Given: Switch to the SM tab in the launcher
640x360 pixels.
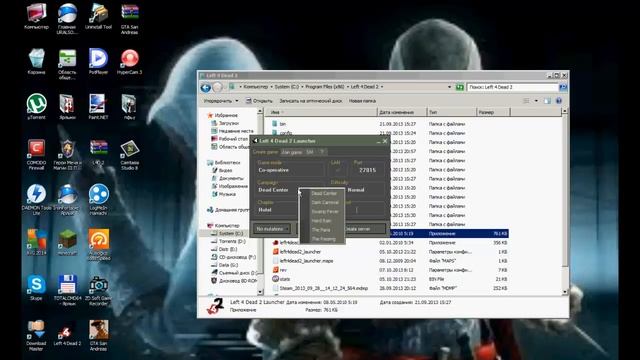Looking at the screenshot, I should (x=310, y=152).
